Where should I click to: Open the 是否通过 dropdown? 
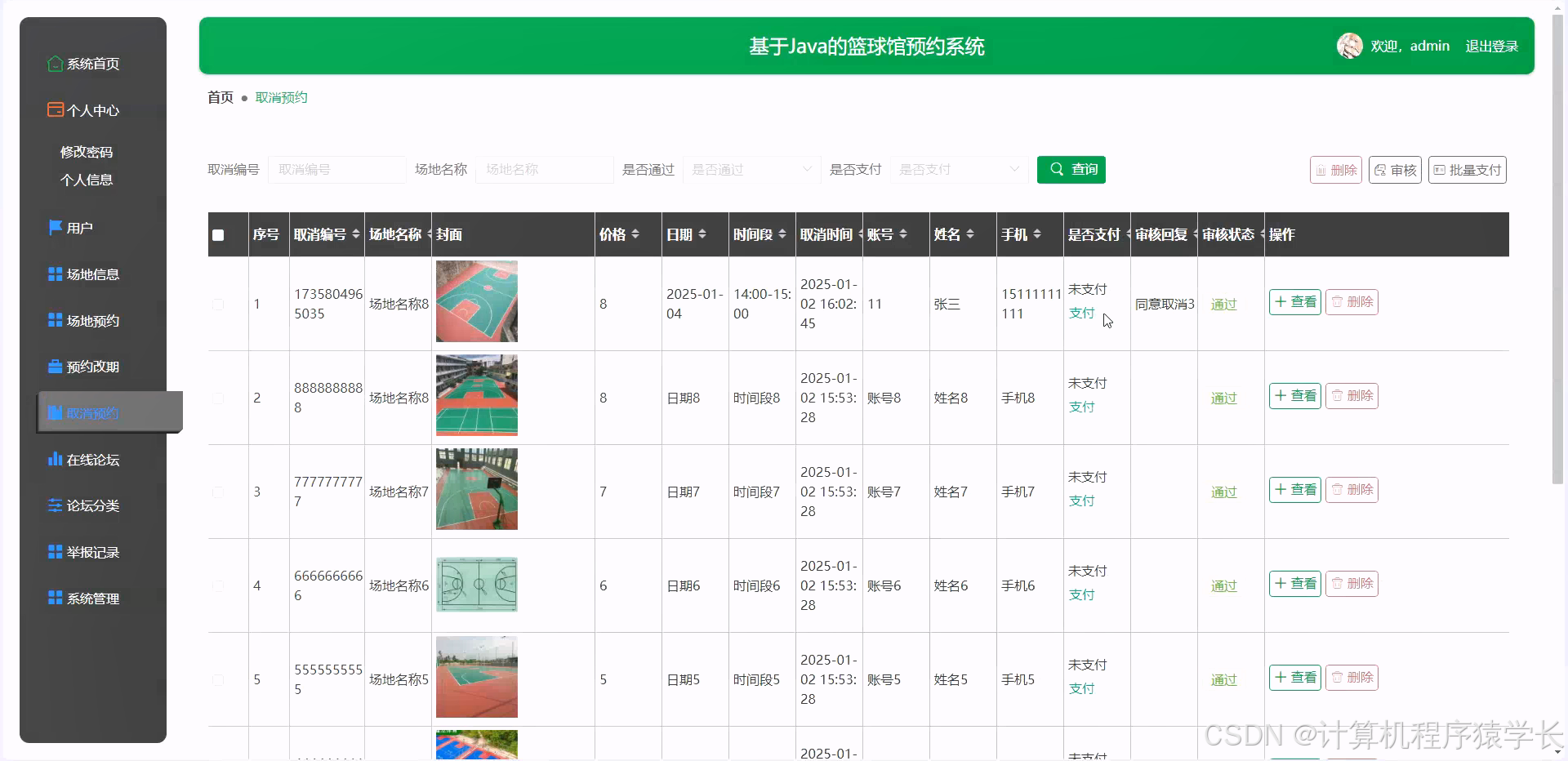tap(751, 169)
